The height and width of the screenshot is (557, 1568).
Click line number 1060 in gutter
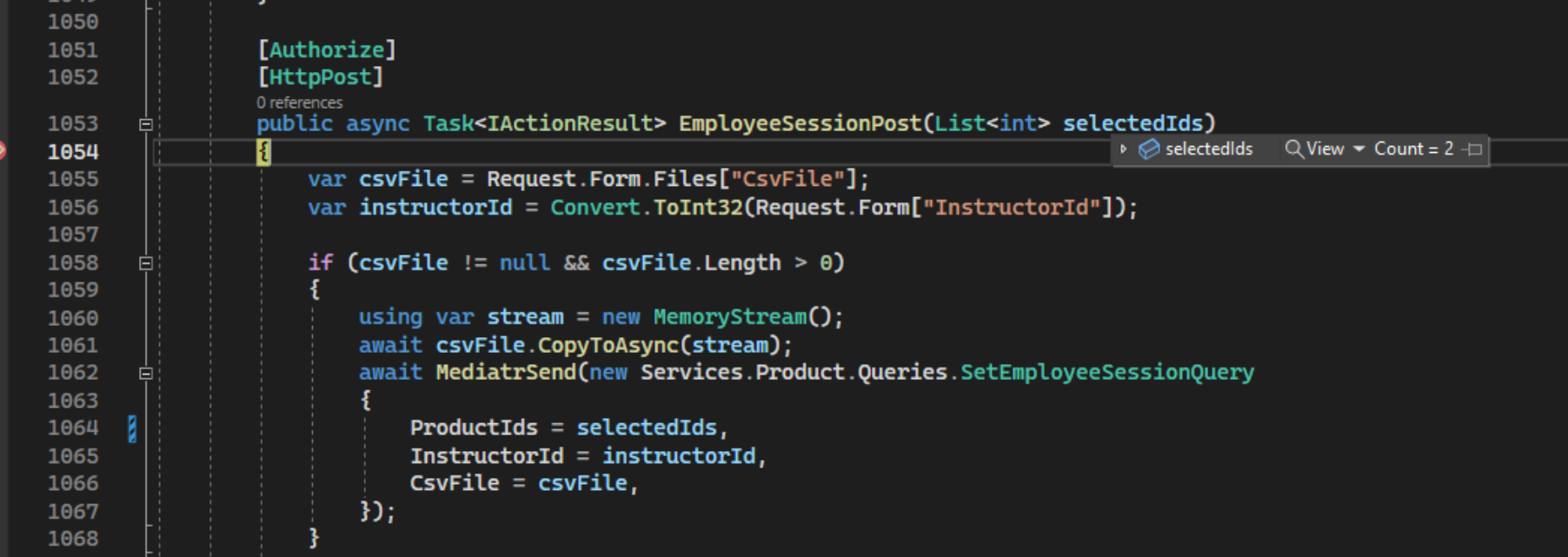tap(73, 318)
